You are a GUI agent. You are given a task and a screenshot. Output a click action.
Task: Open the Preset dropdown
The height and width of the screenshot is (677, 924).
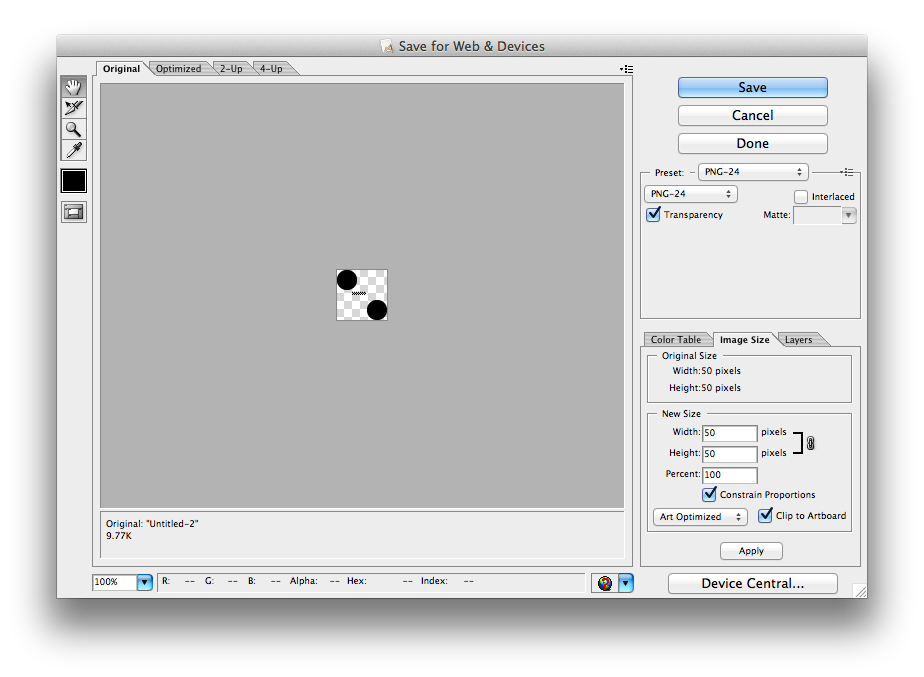[752, 172]
